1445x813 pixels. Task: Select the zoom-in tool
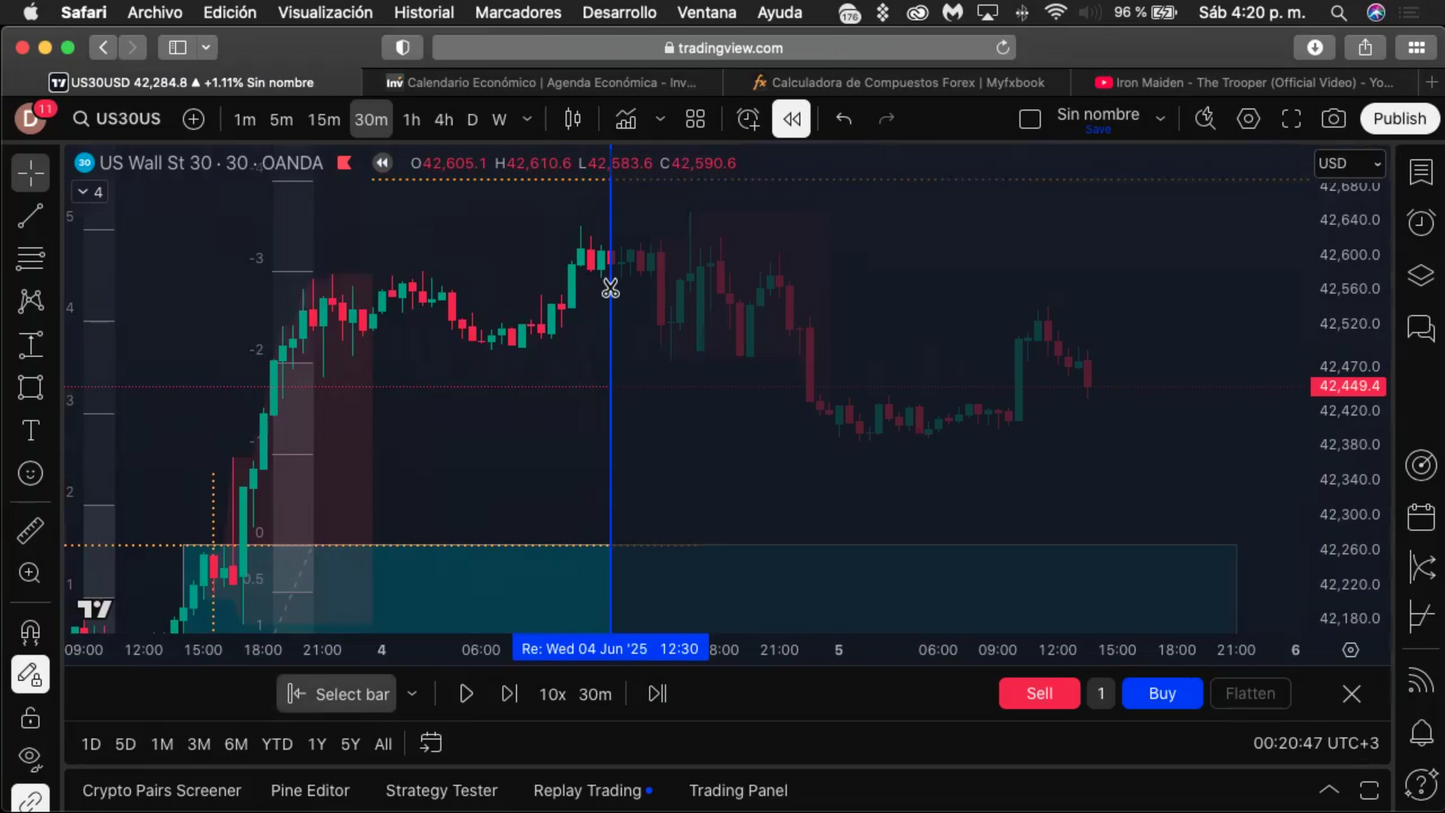30,573
